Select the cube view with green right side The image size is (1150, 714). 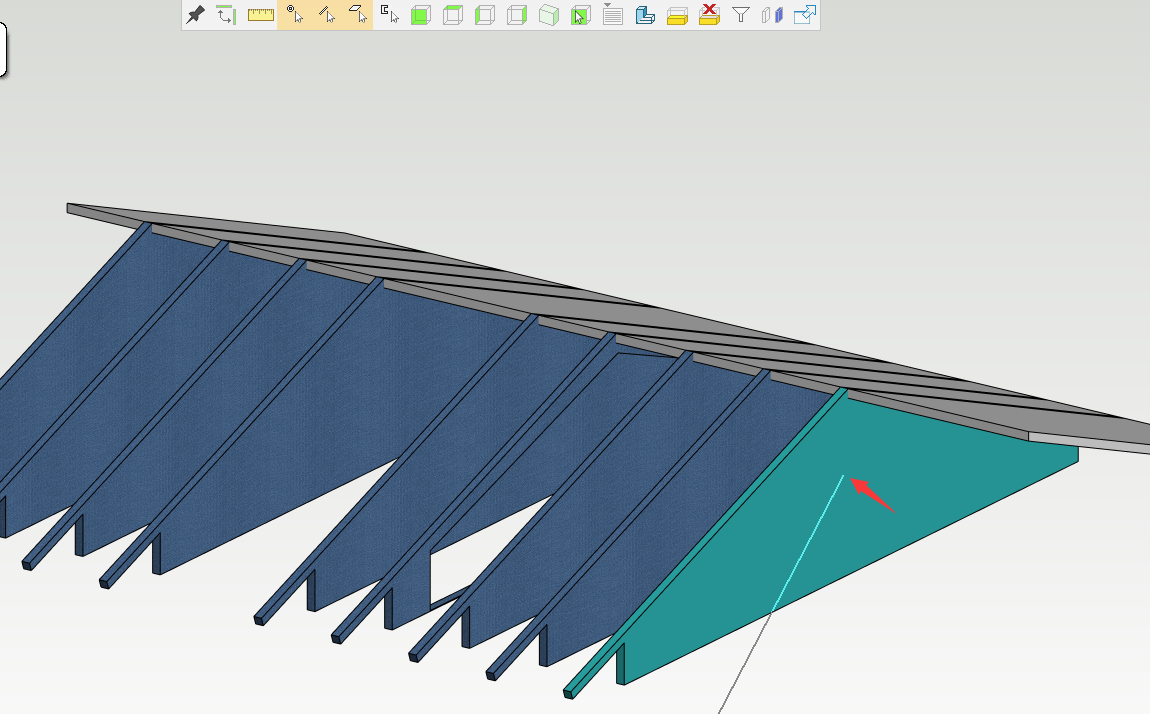(x=517, y=15)
